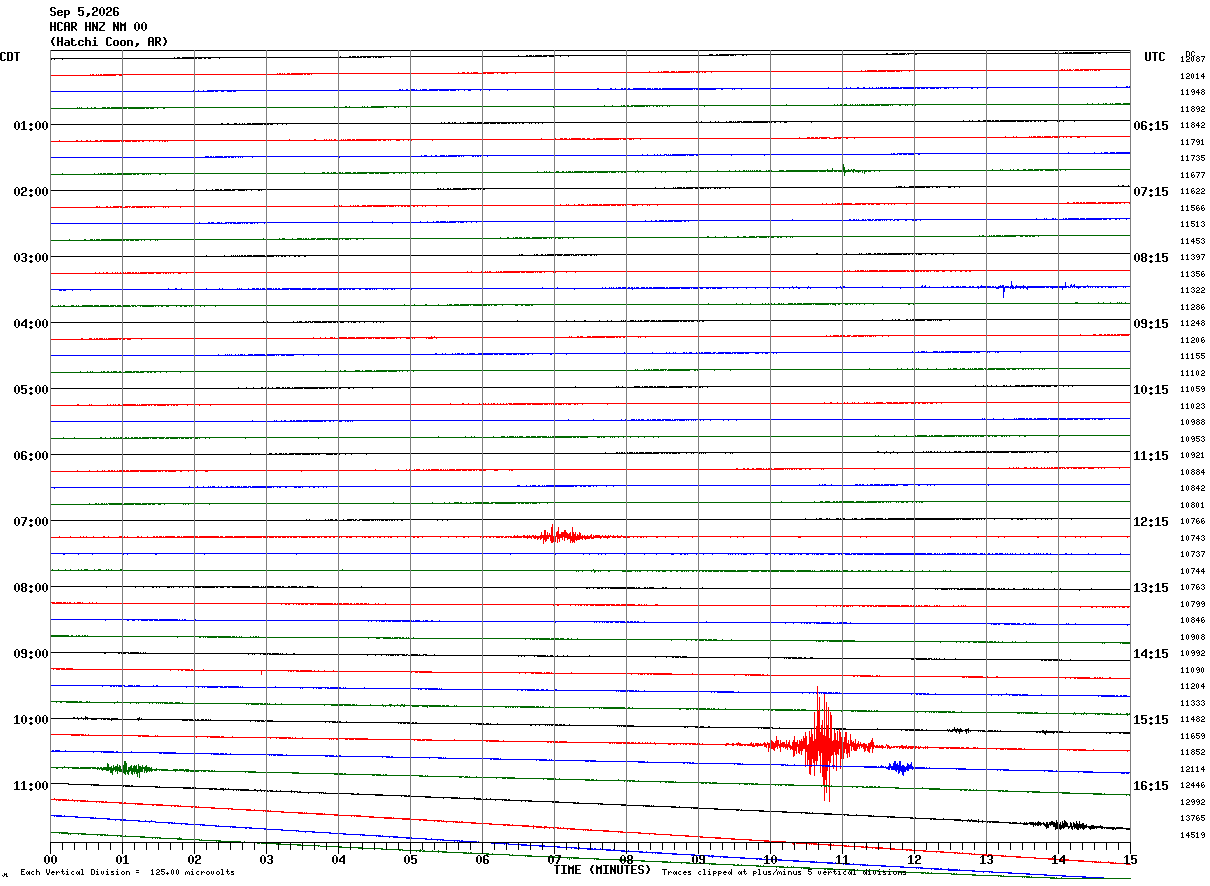
Task: Click the HCAR HNZ NM 00 station header
Action: (x=98, y=27)
